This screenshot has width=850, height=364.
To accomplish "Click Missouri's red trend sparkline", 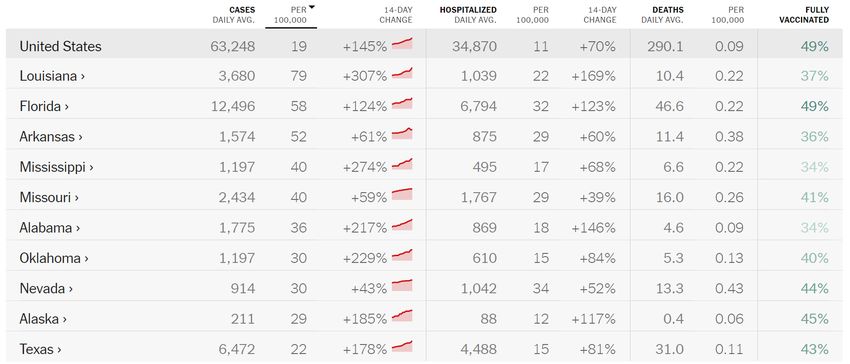I will [402, 194].
